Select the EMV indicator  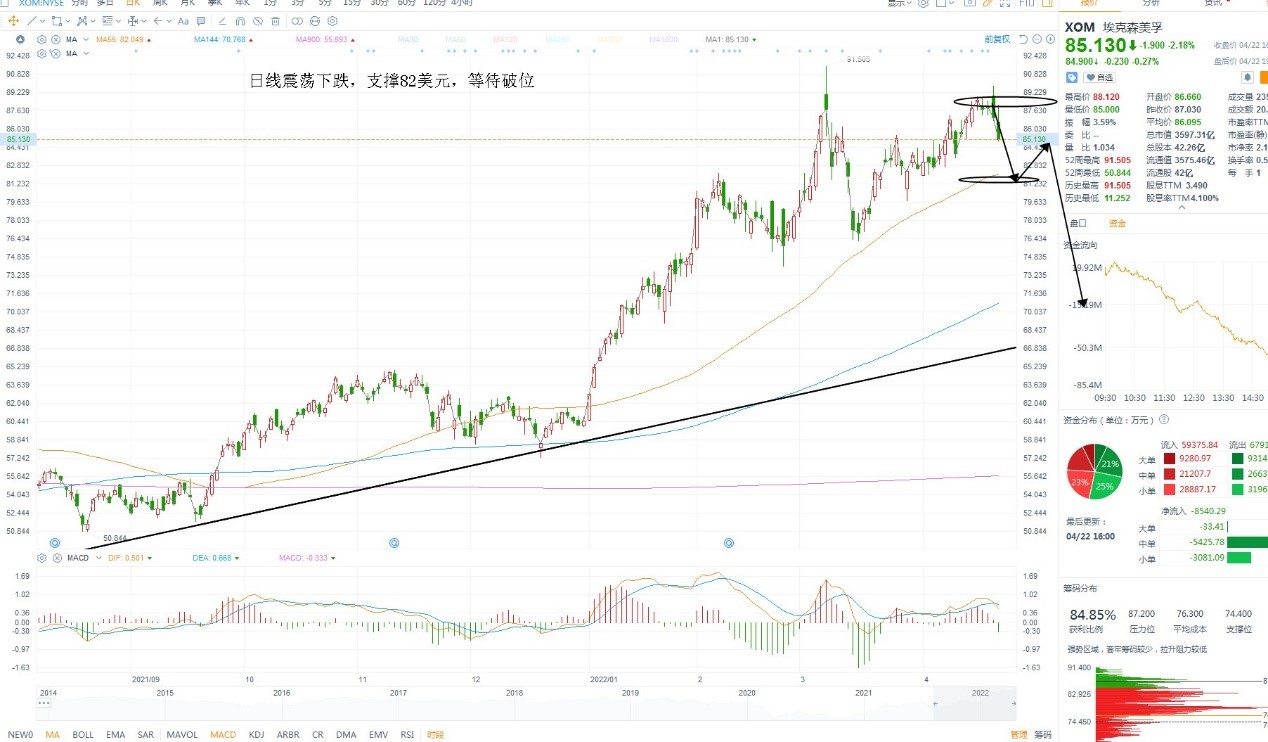point(378,734)
